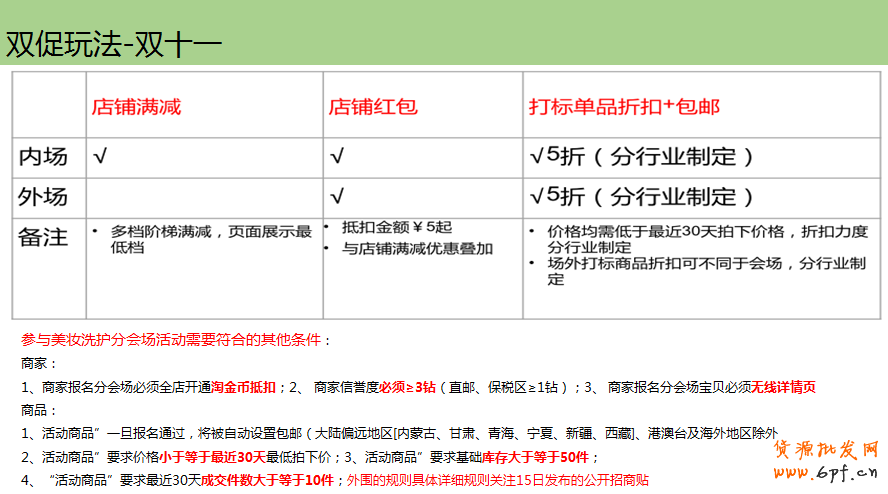Open the www.6pf.com watermark link

point(826,470)
